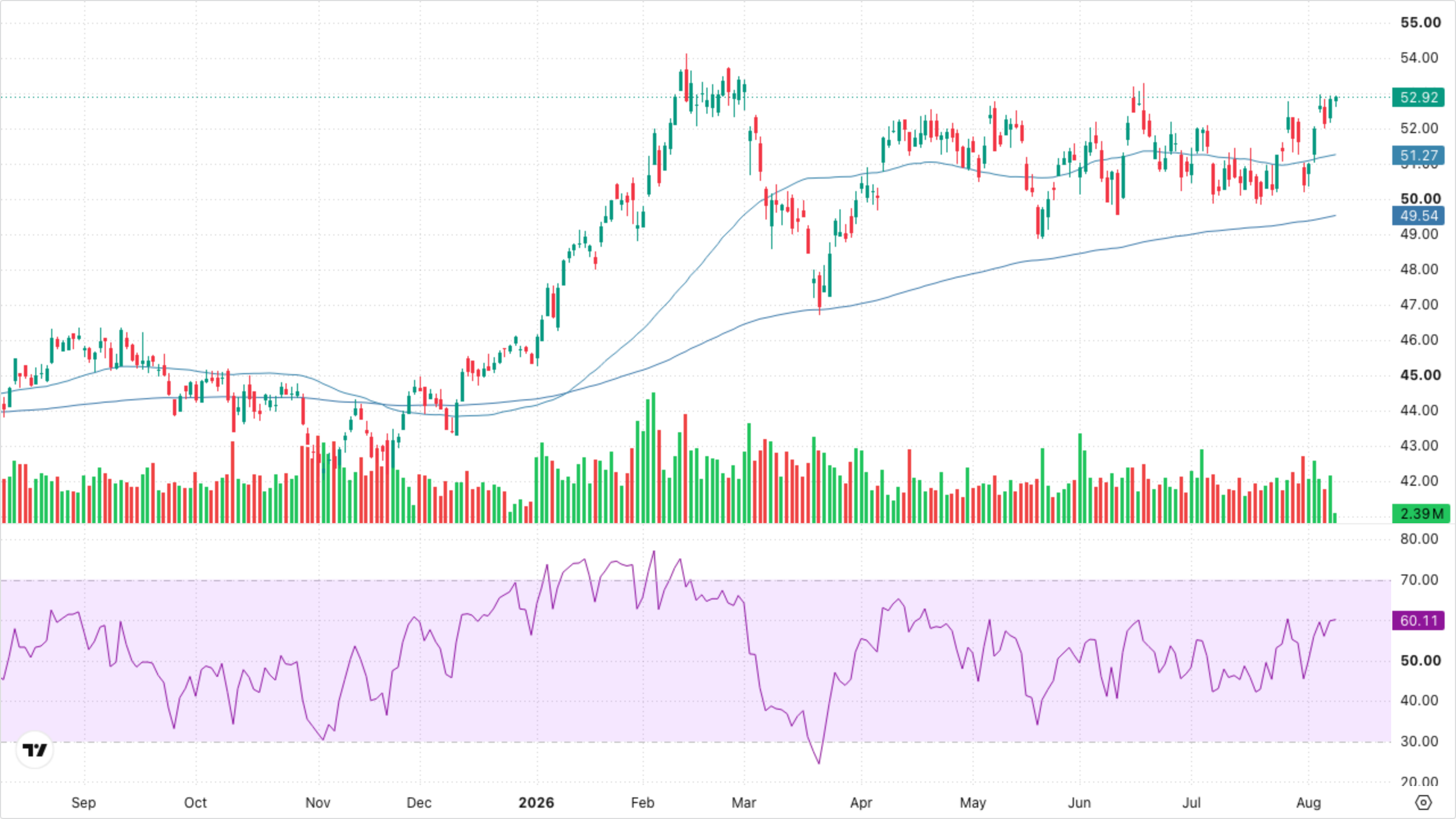The image size is (1456, 819).
Task: Click 49.00 on the price scale
Action: click(x=1419, y=234)
